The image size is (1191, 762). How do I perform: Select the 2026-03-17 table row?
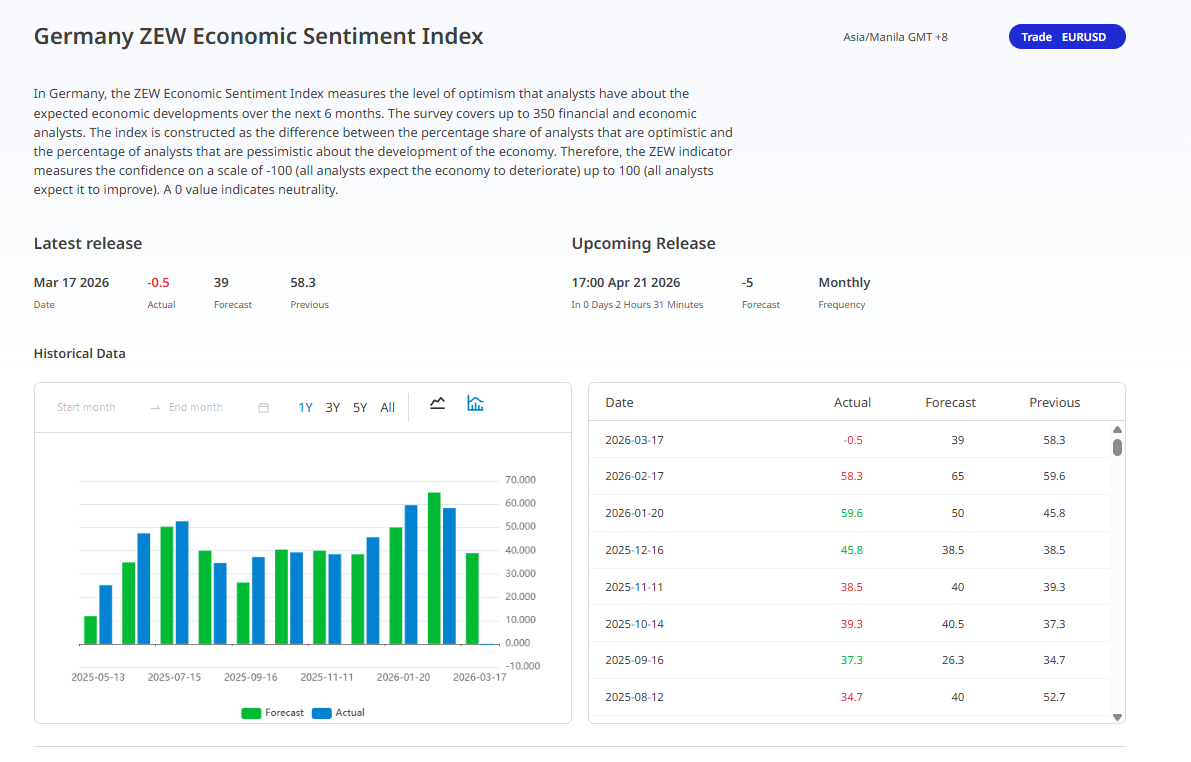(848, 440)
